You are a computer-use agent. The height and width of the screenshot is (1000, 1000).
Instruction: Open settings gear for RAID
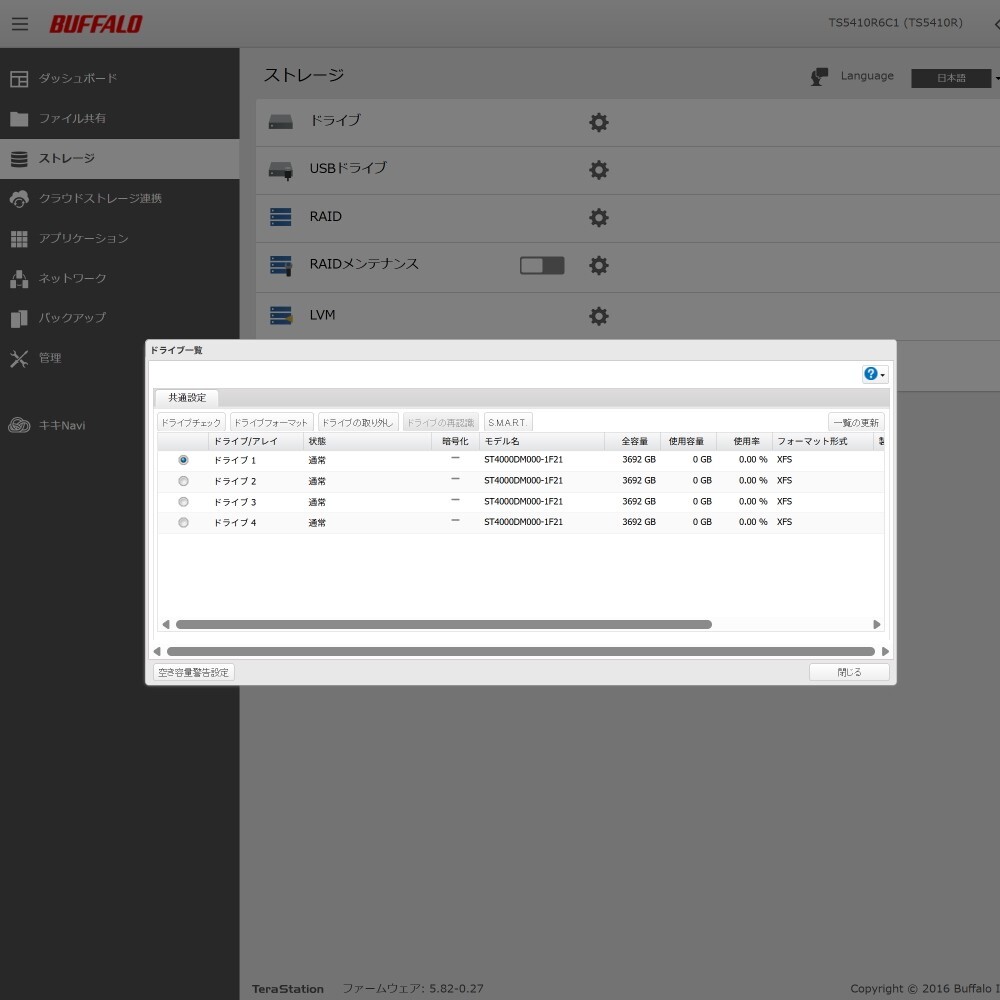pos(598,218)
